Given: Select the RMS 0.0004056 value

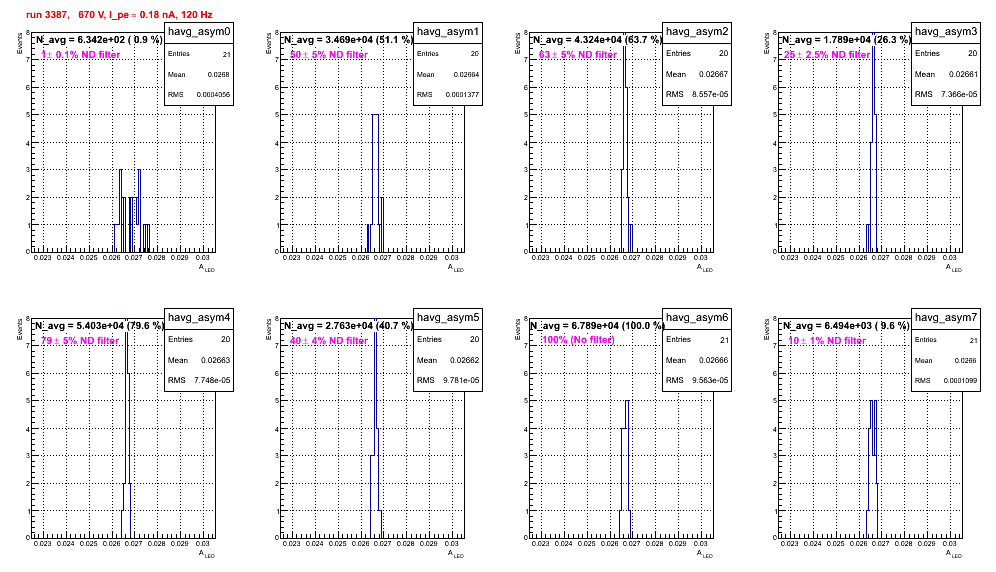Looking at the screenshot, I should click(213, 95).
